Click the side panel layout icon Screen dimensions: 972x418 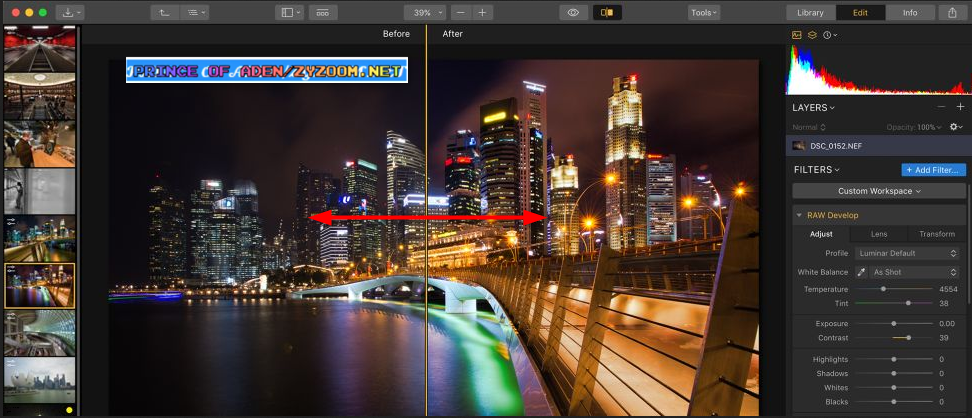(x=289, y=12)
